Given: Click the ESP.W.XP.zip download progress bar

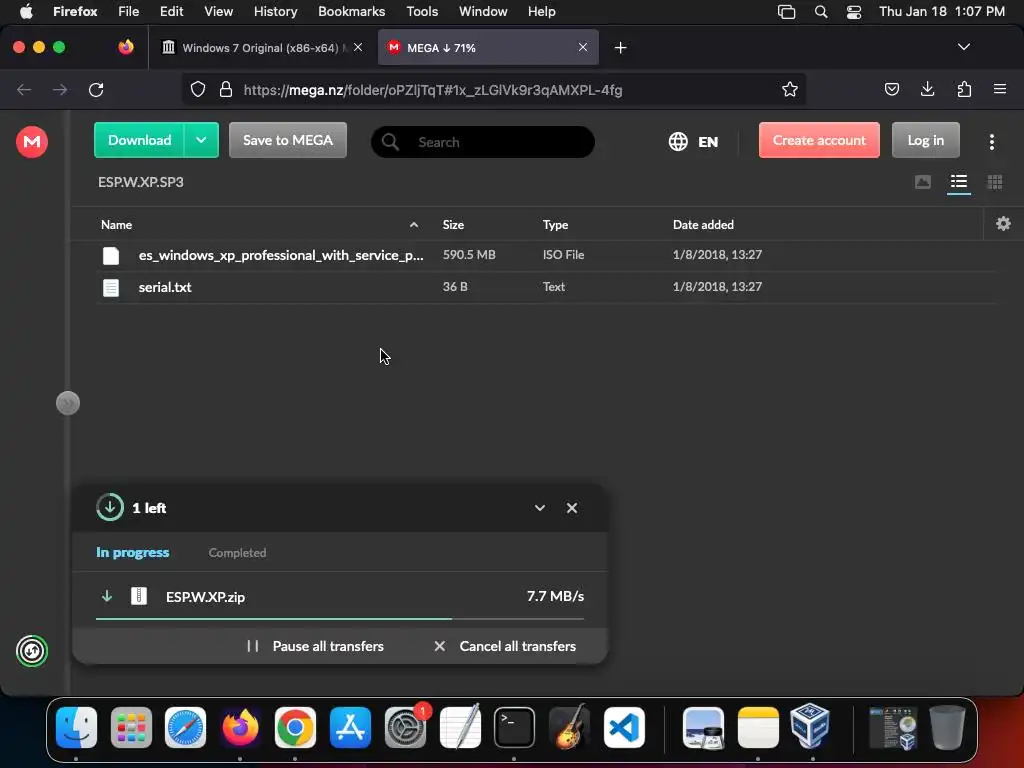Looking at the screenshot, I should 340,618.
